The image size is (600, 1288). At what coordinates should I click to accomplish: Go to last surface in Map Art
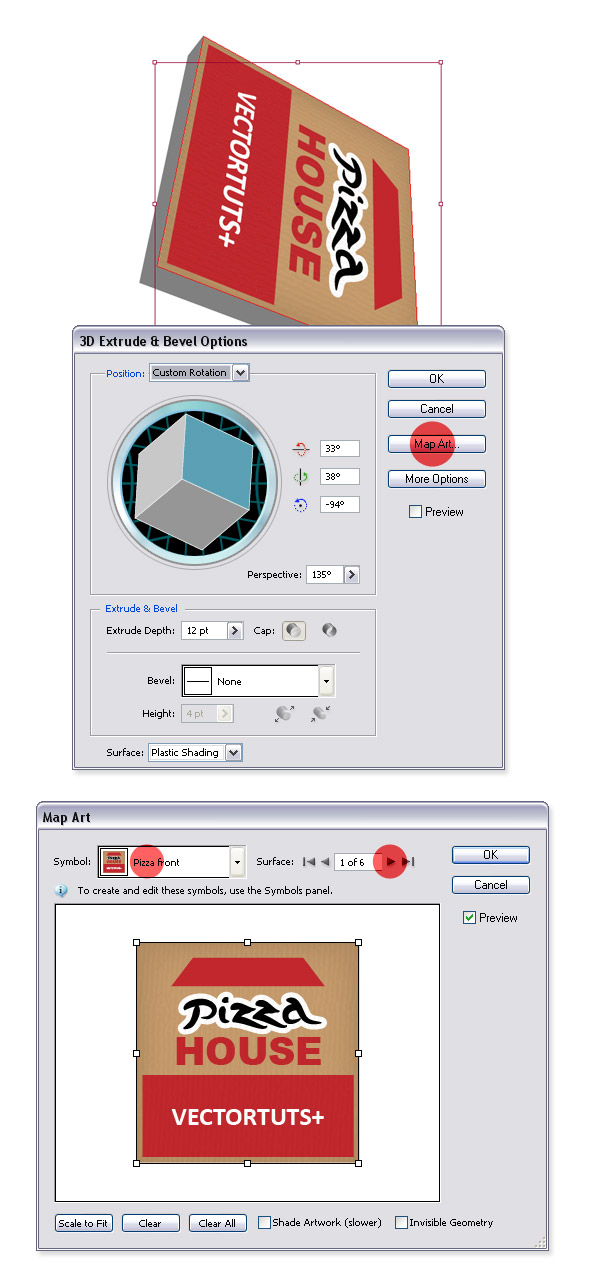(407, 862)
